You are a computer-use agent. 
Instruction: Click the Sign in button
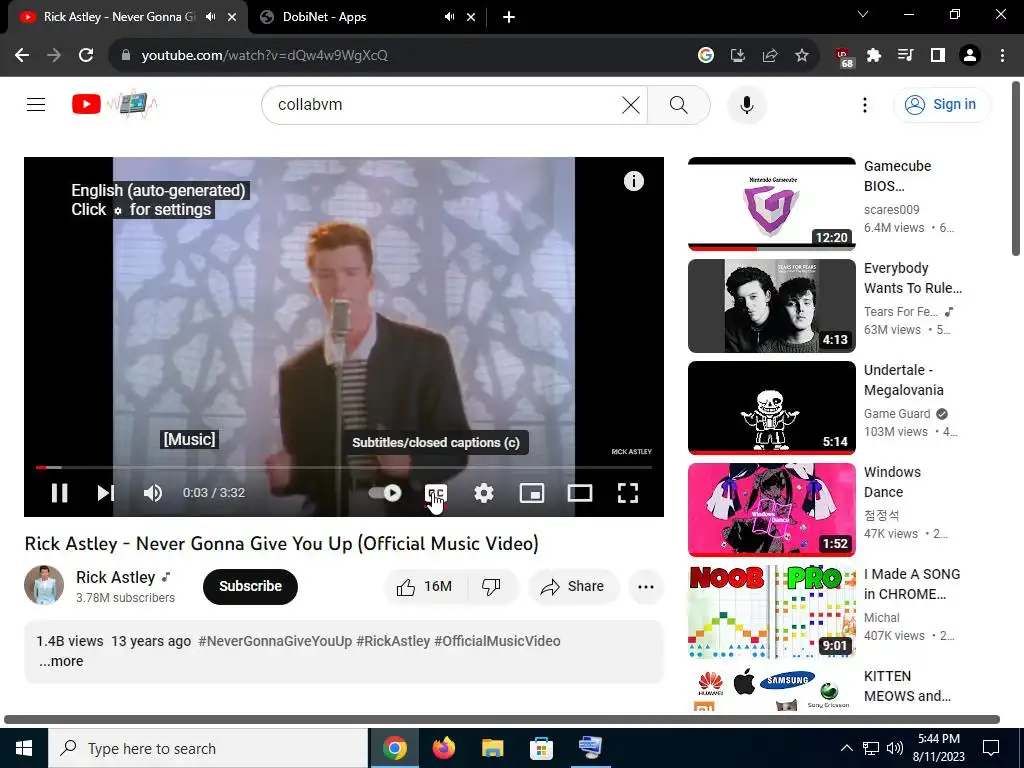click(942, 104)
